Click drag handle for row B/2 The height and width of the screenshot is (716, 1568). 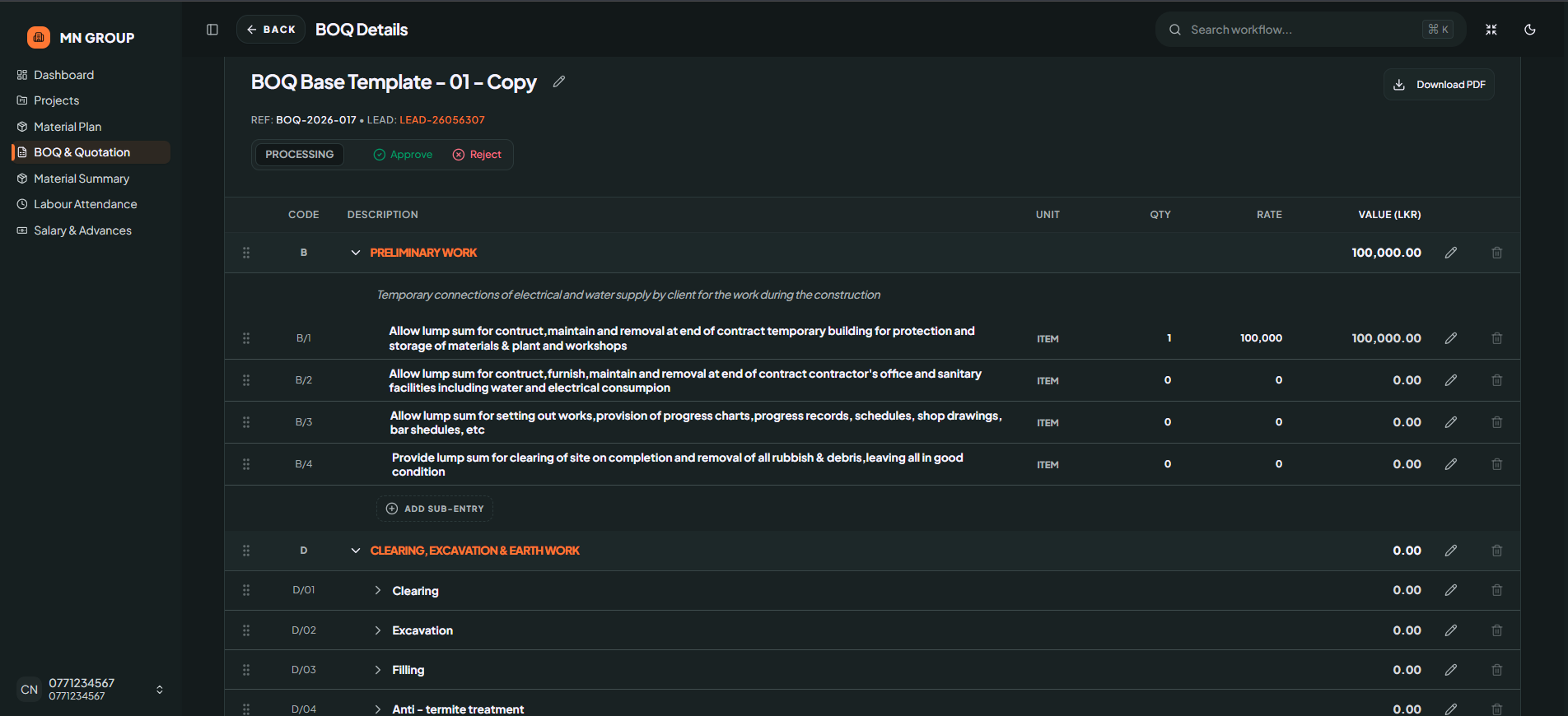246,380
